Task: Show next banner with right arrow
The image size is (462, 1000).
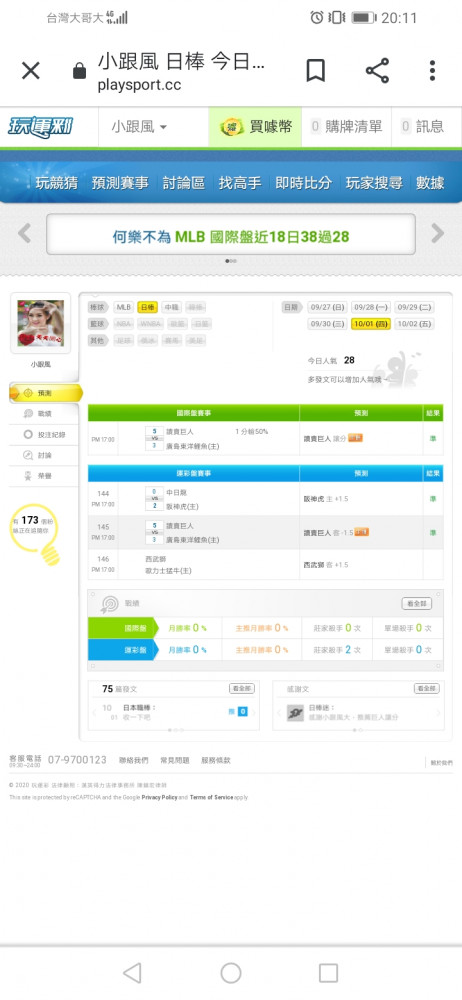Action: pyautogui.click(x=438, y=233)
